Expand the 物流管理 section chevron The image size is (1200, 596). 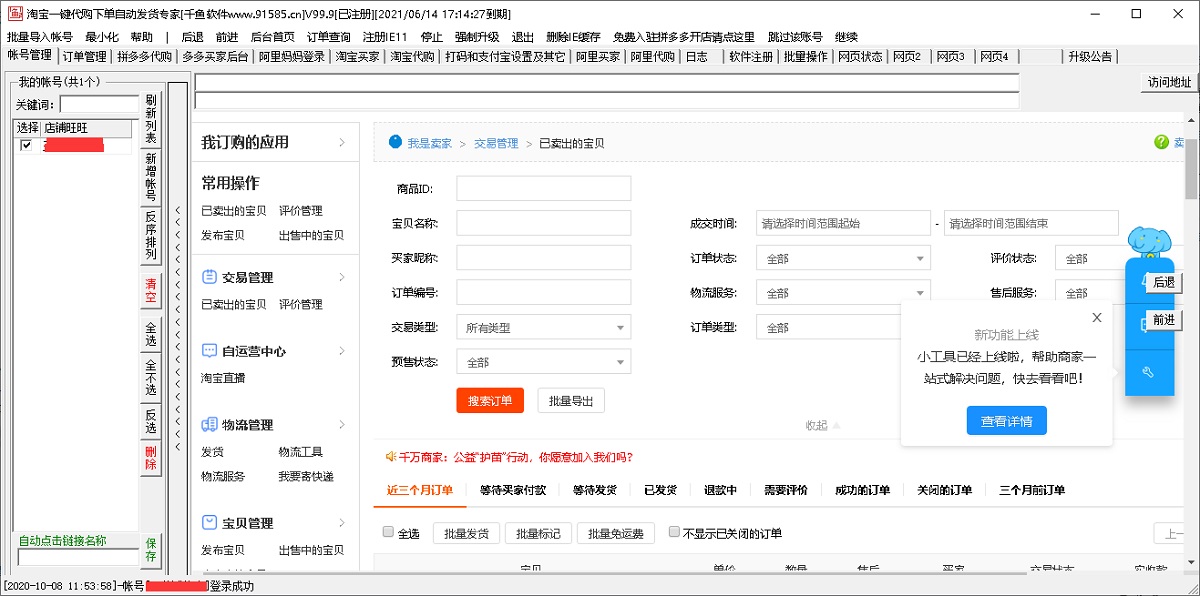pos(342,425)
